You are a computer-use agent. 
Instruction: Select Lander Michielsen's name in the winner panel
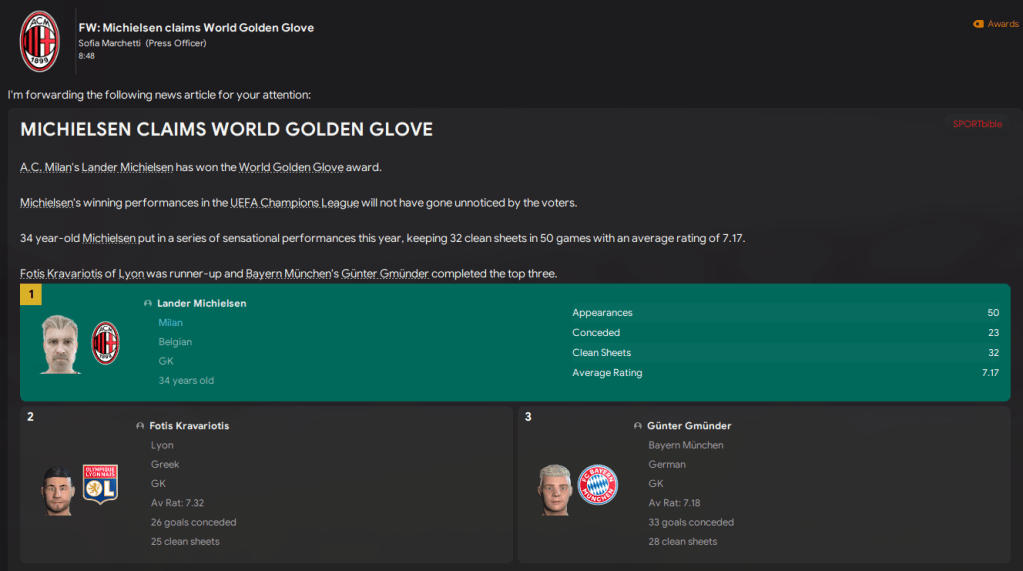201,303
